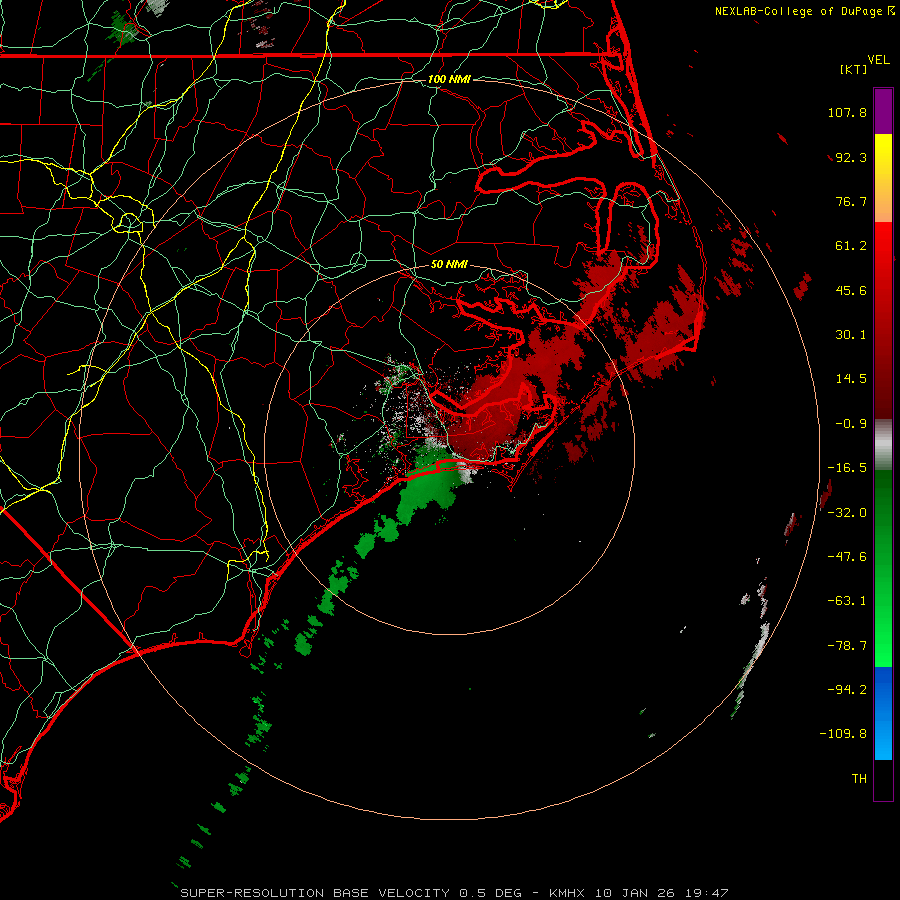Click the 19:47 timestamp in the caption
Screen dimensions: 900x900
(x=706, y=893)
